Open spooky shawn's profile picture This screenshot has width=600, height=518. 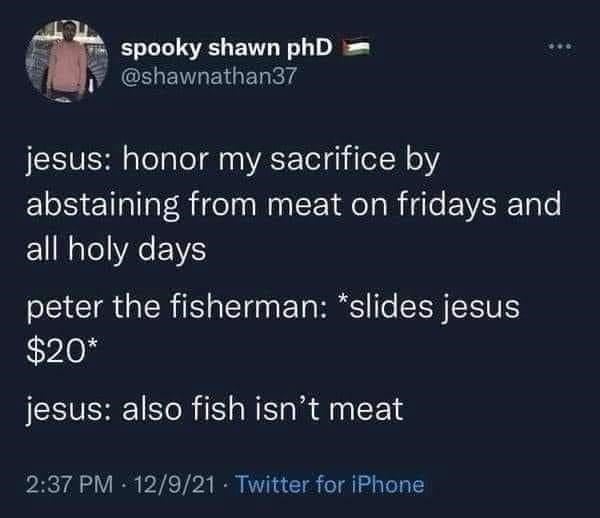67,62
